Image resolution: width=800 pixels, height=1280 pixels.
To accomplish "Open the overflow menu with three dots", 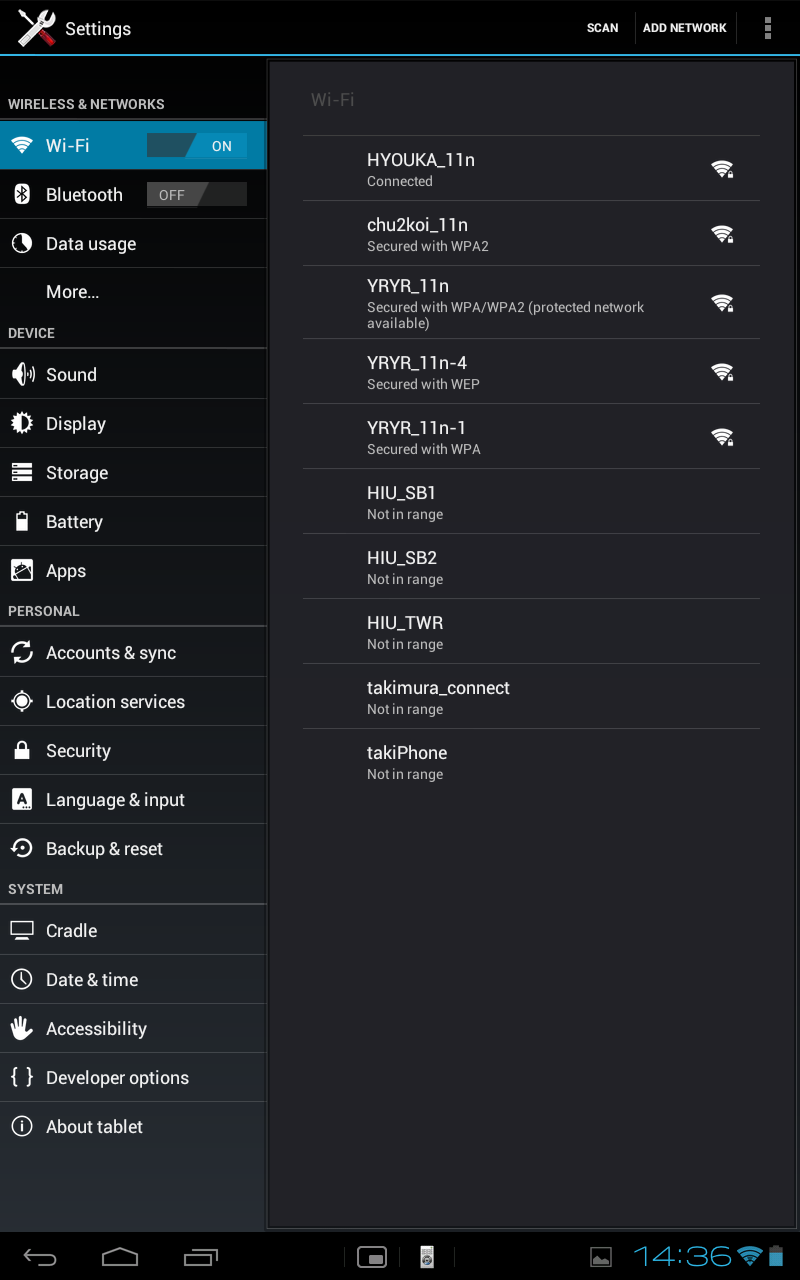I will pyautogui.click(x=767, y=28).
